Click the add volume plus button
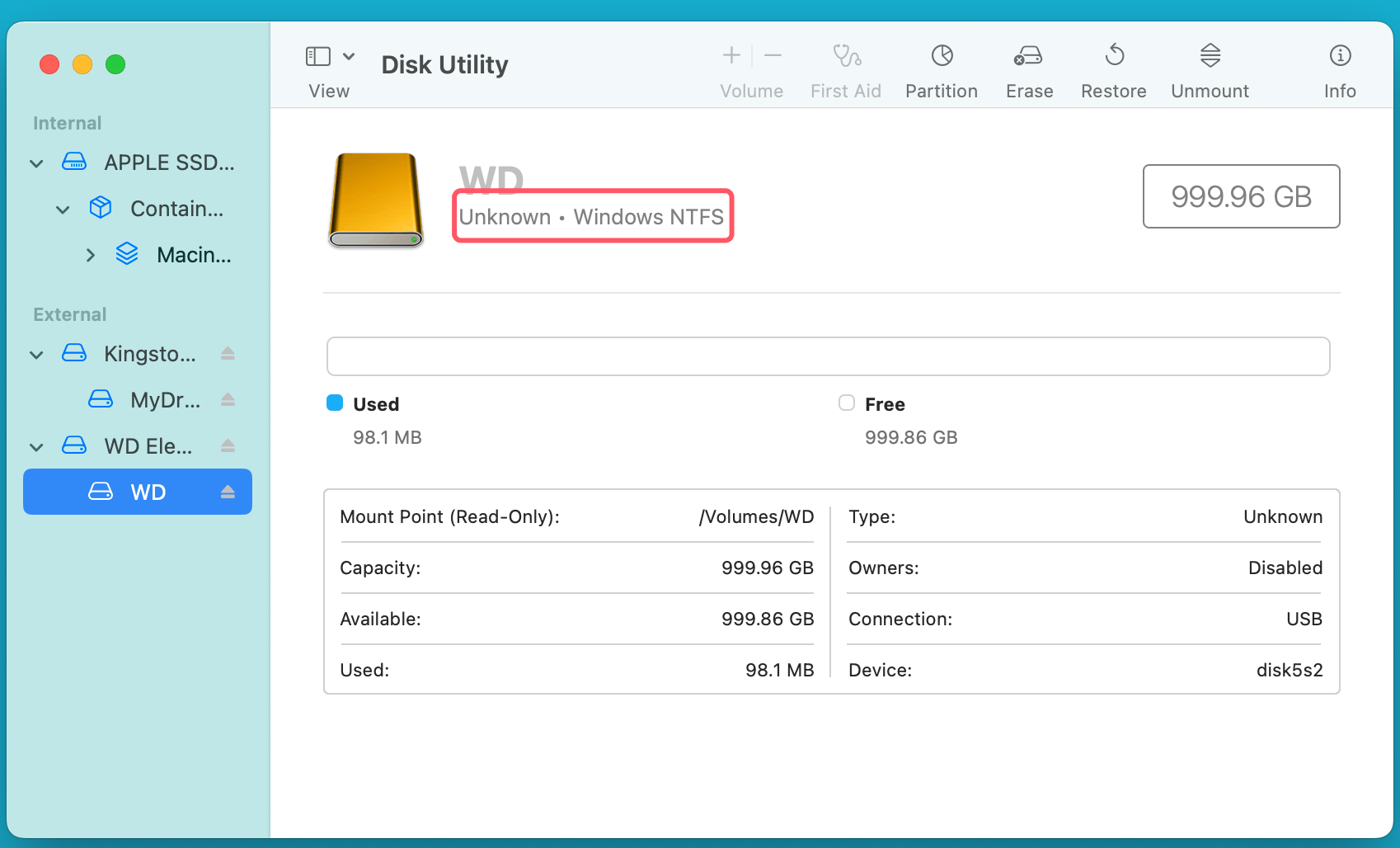 tap(731, 55)
